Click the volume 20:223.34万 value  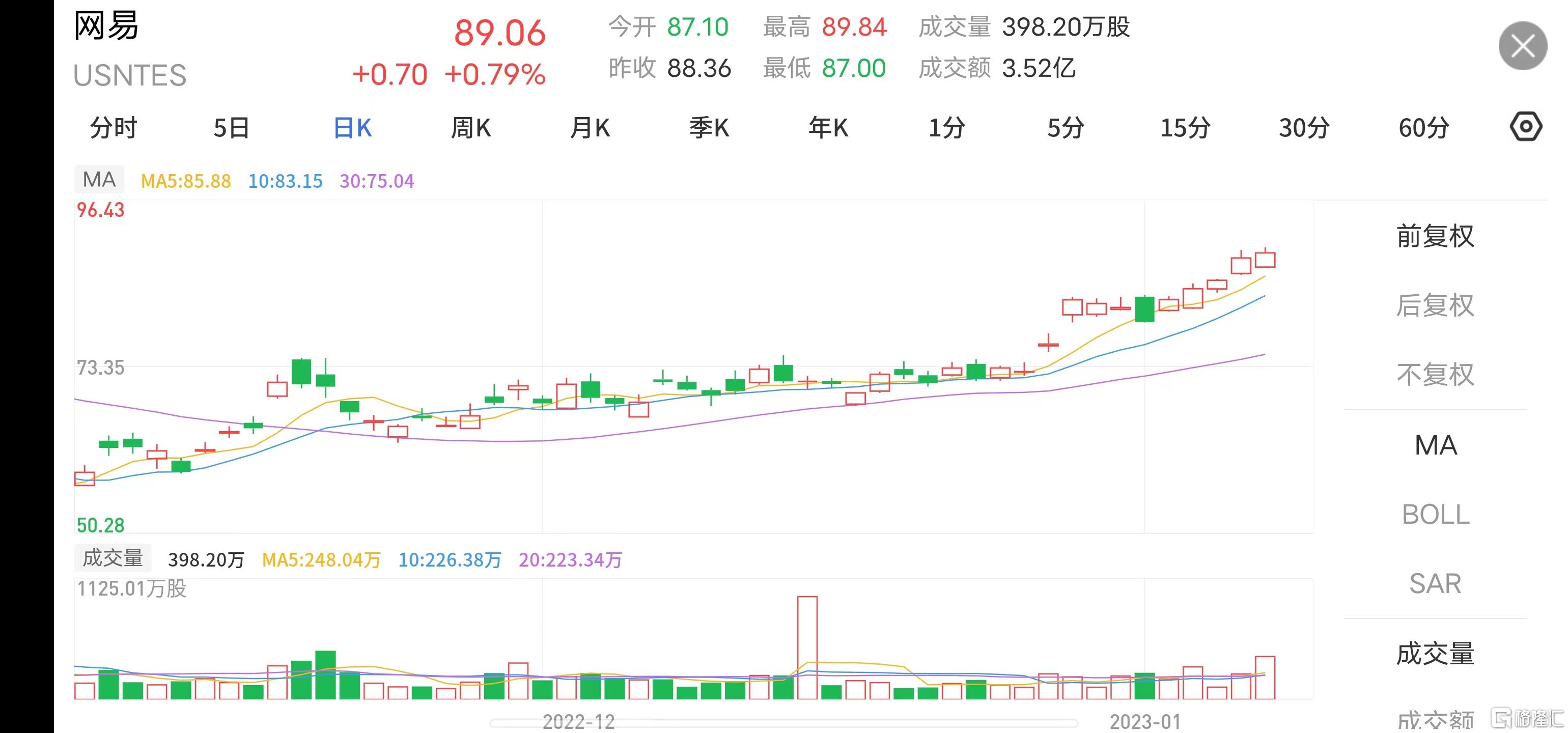click(570, 560)
